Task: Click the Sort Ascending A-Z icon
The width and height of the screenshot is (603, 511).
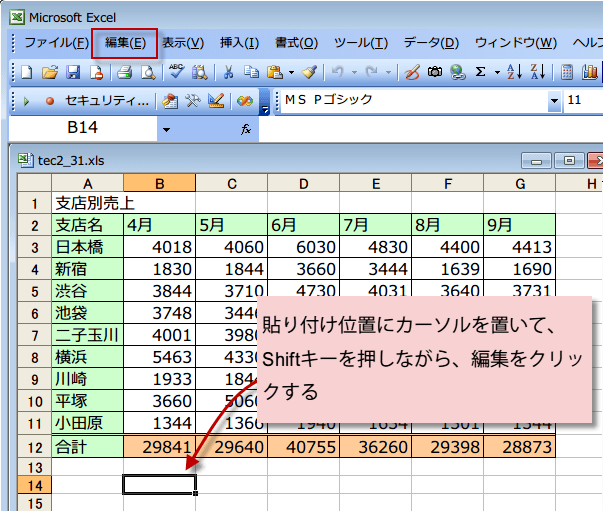Action: coord(514,72)
